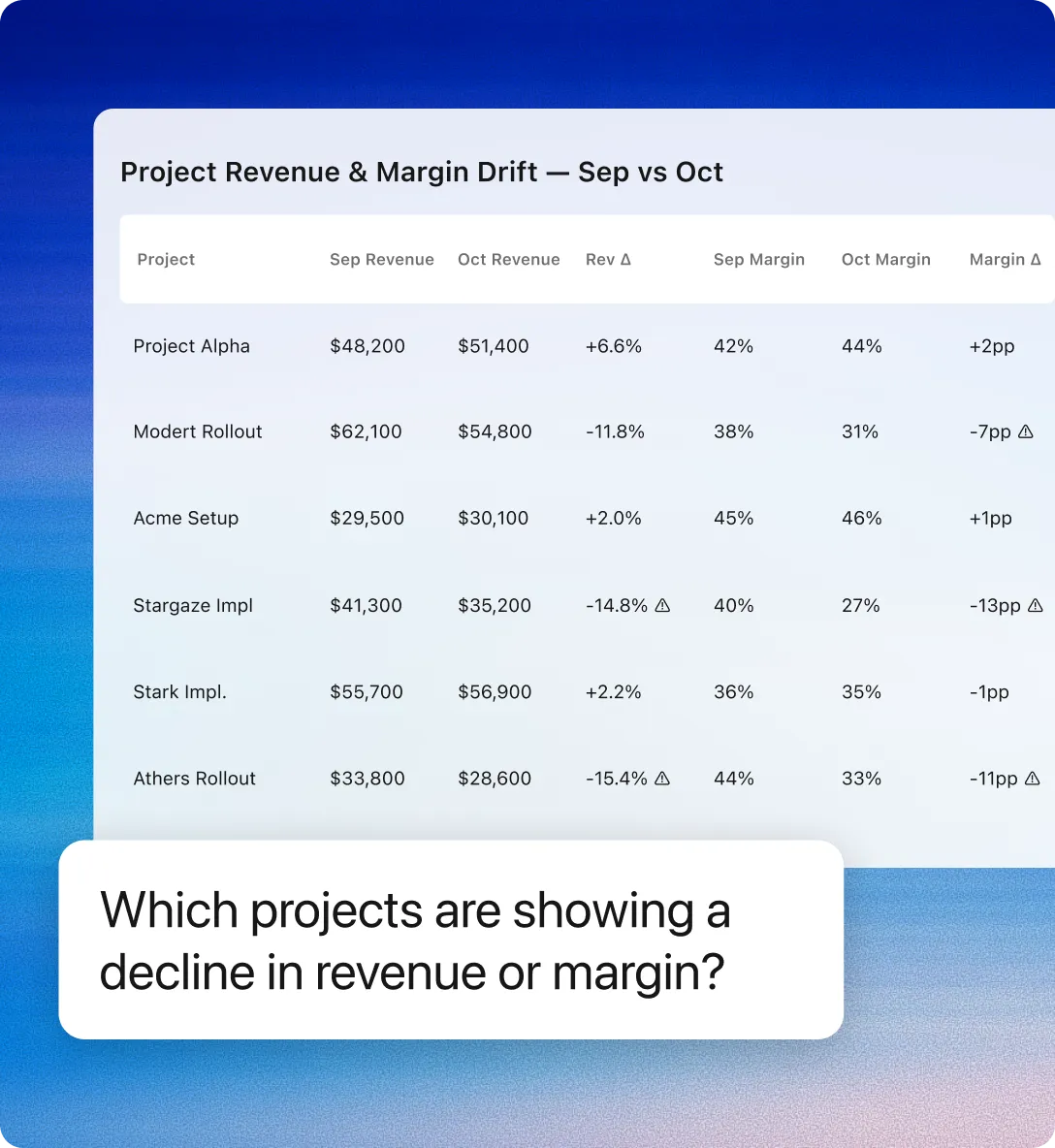Click the 46% Oct margin cell
Image resolution: width=1055 pixels, height=1148 pixels.
click(862, 518)
